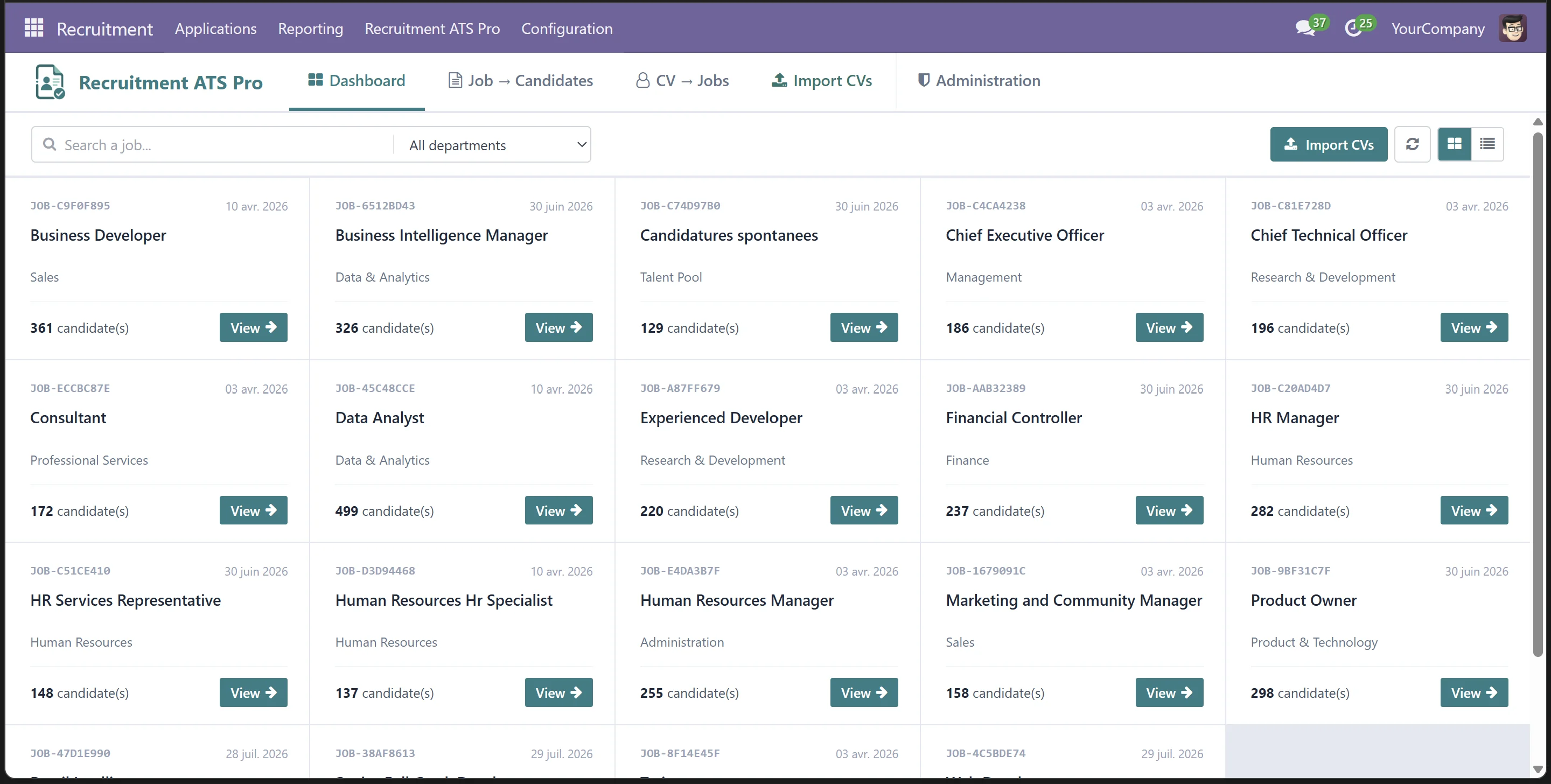Screen dimensions: 1551x784
Task: View Chief Executive Officer candidates
Action: coord(1169,327)
